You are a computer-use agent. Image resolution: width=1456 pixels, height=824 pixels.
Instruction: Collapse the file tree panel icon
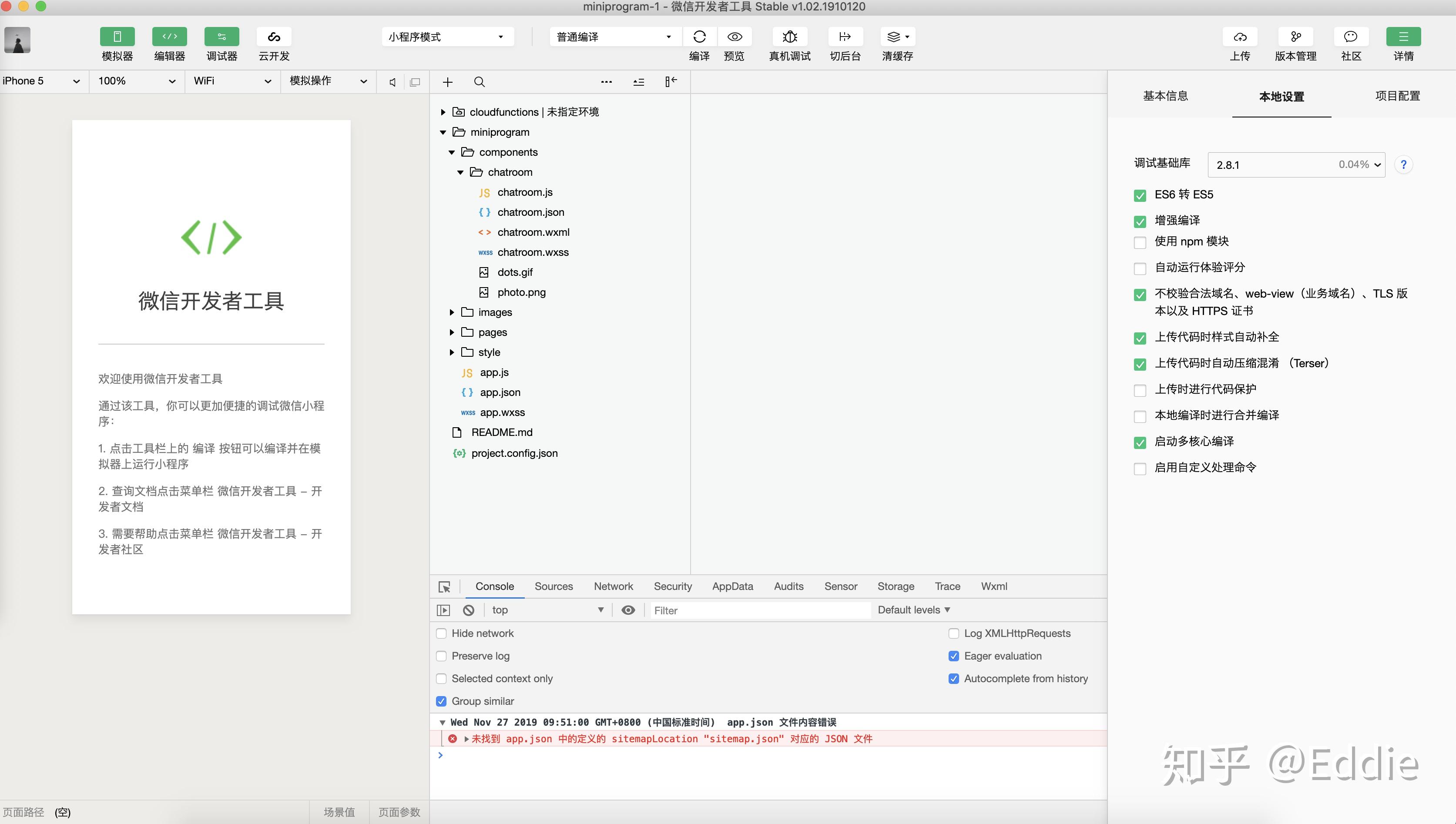click(x=671, y=82)
